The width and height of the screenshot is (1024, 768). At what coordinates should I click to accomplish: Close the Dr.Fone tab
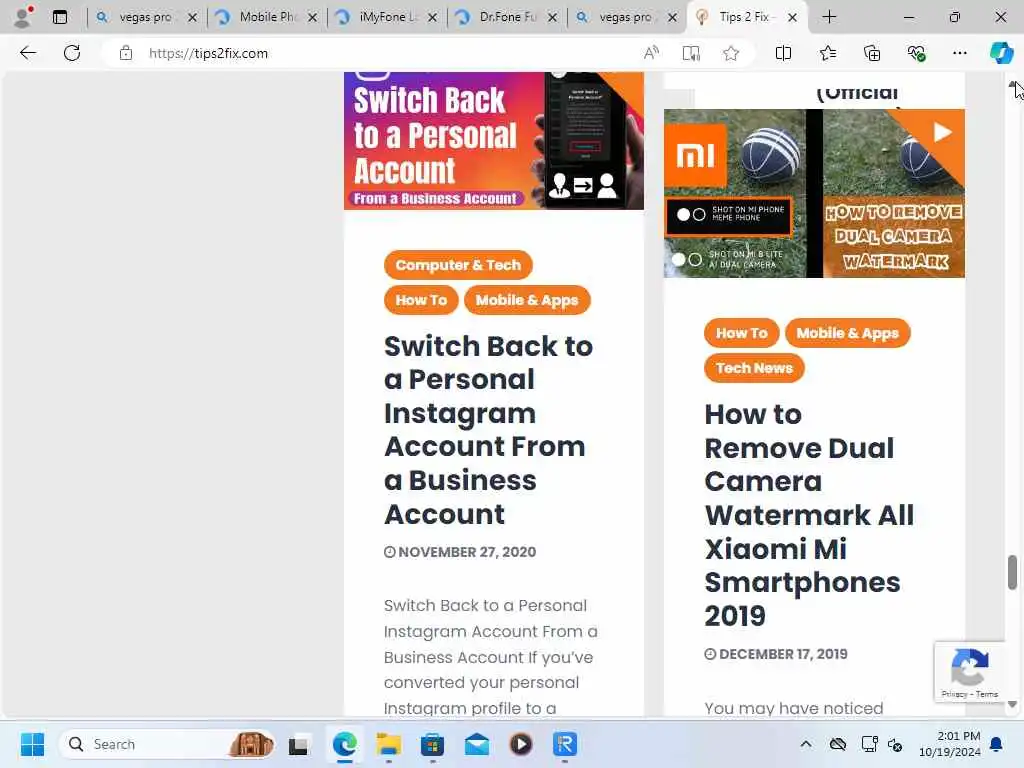[552, 18]
